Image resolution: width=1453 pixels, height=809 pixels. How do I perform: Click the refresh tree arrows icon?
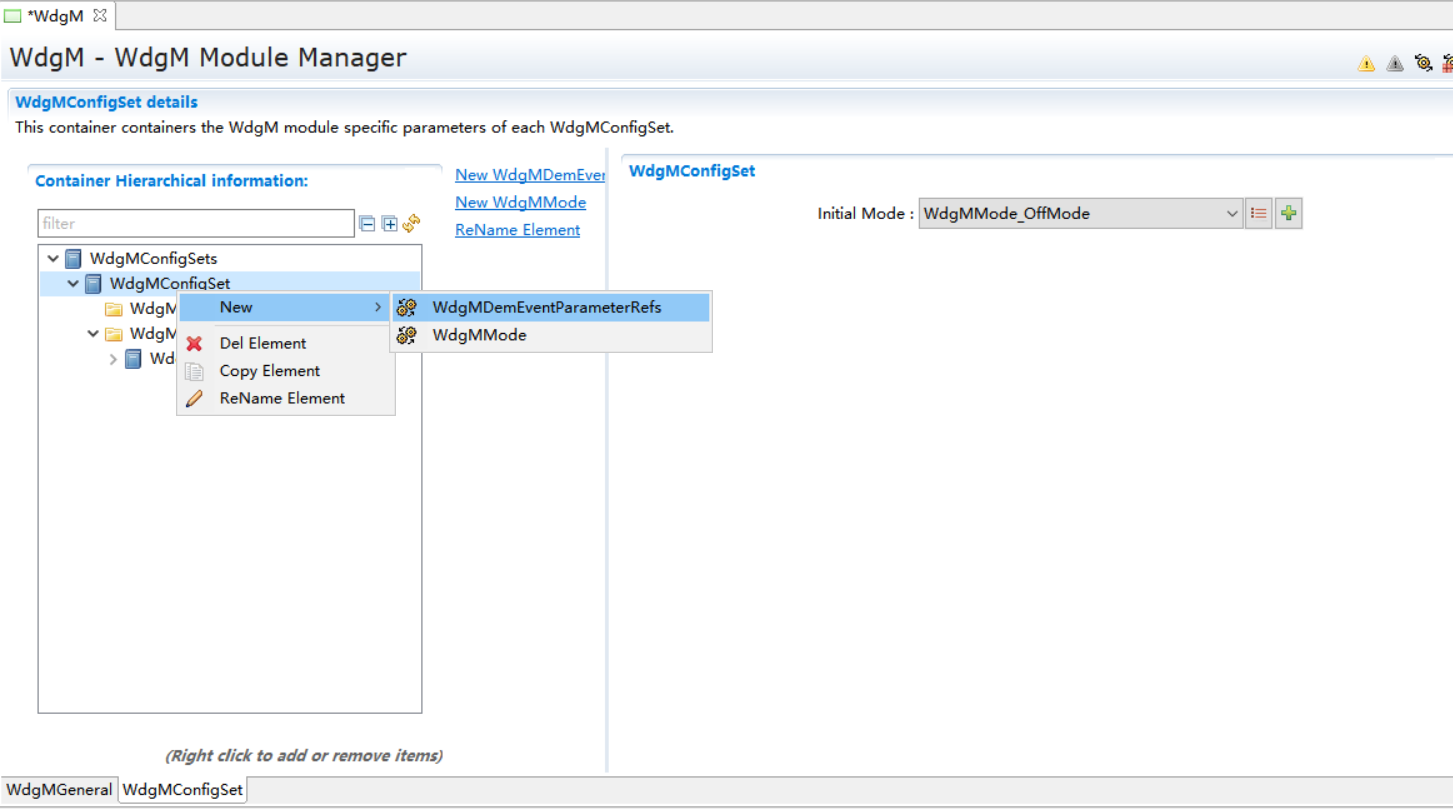click(411, 223)
